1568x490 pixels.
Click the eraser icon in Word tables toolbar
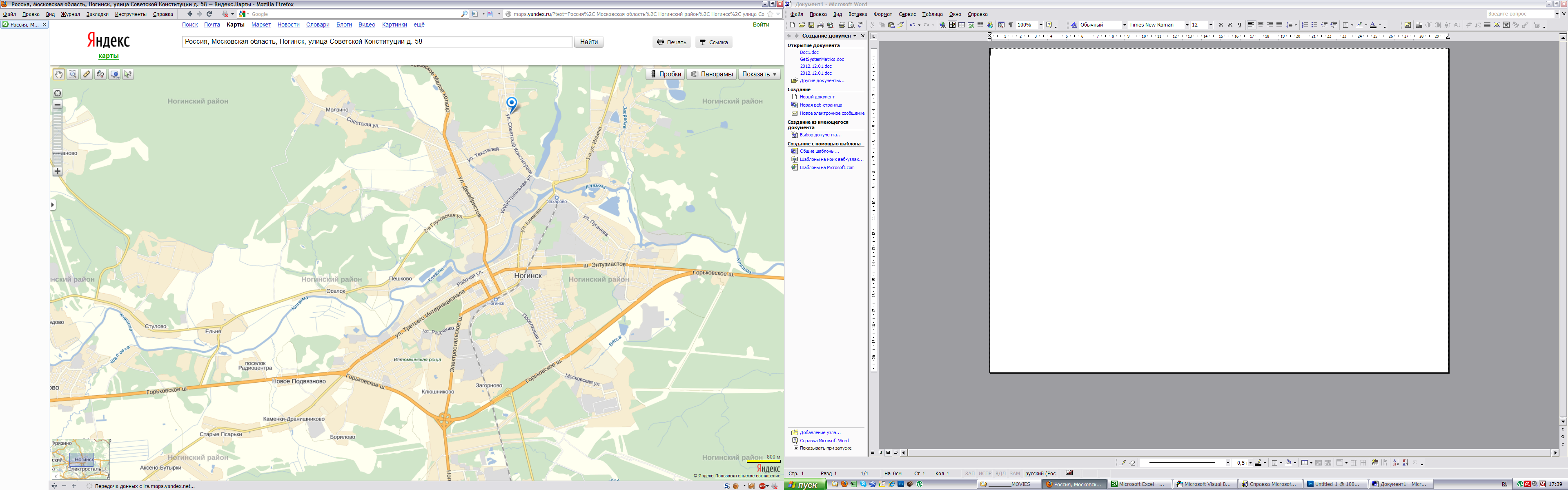tap(1133, 463)
